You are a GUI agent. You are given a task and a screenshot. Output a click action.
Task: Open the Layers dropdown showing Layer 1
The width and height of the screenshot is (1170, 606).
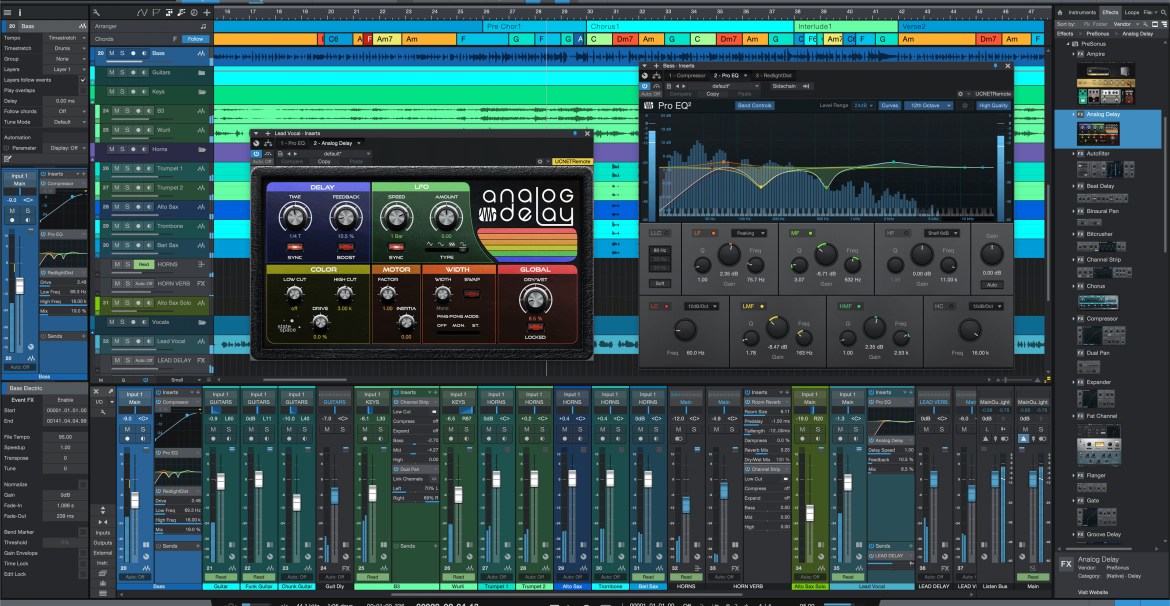(63, 69)
